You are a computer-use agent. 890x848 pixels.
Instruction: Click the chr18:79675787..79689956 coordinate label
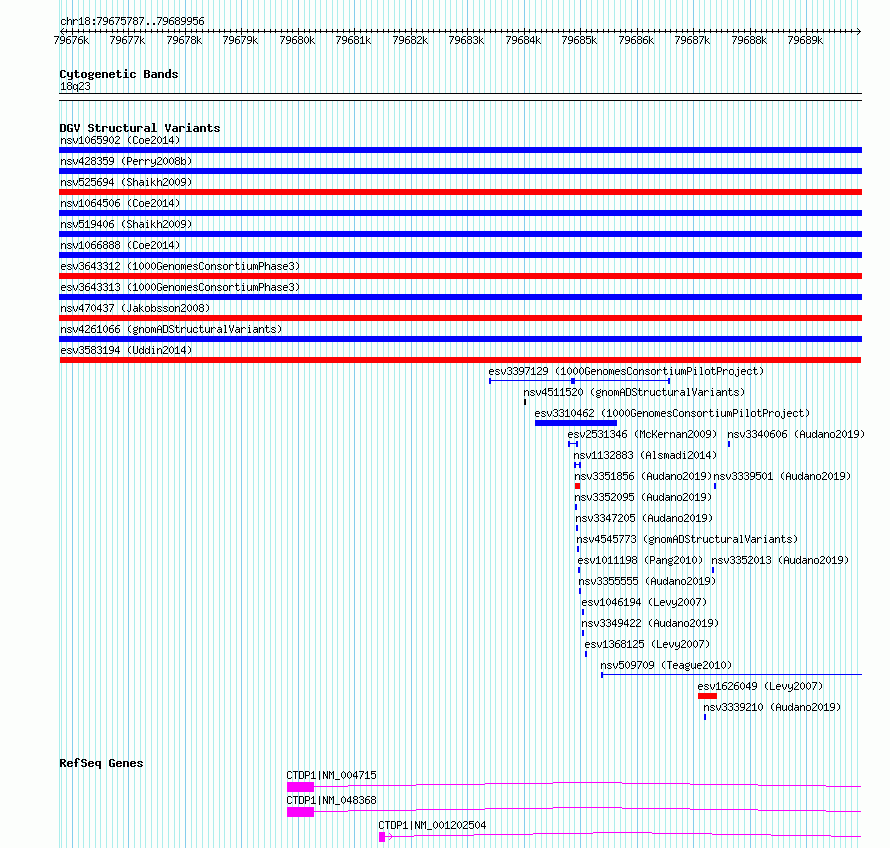click(132, 21)
